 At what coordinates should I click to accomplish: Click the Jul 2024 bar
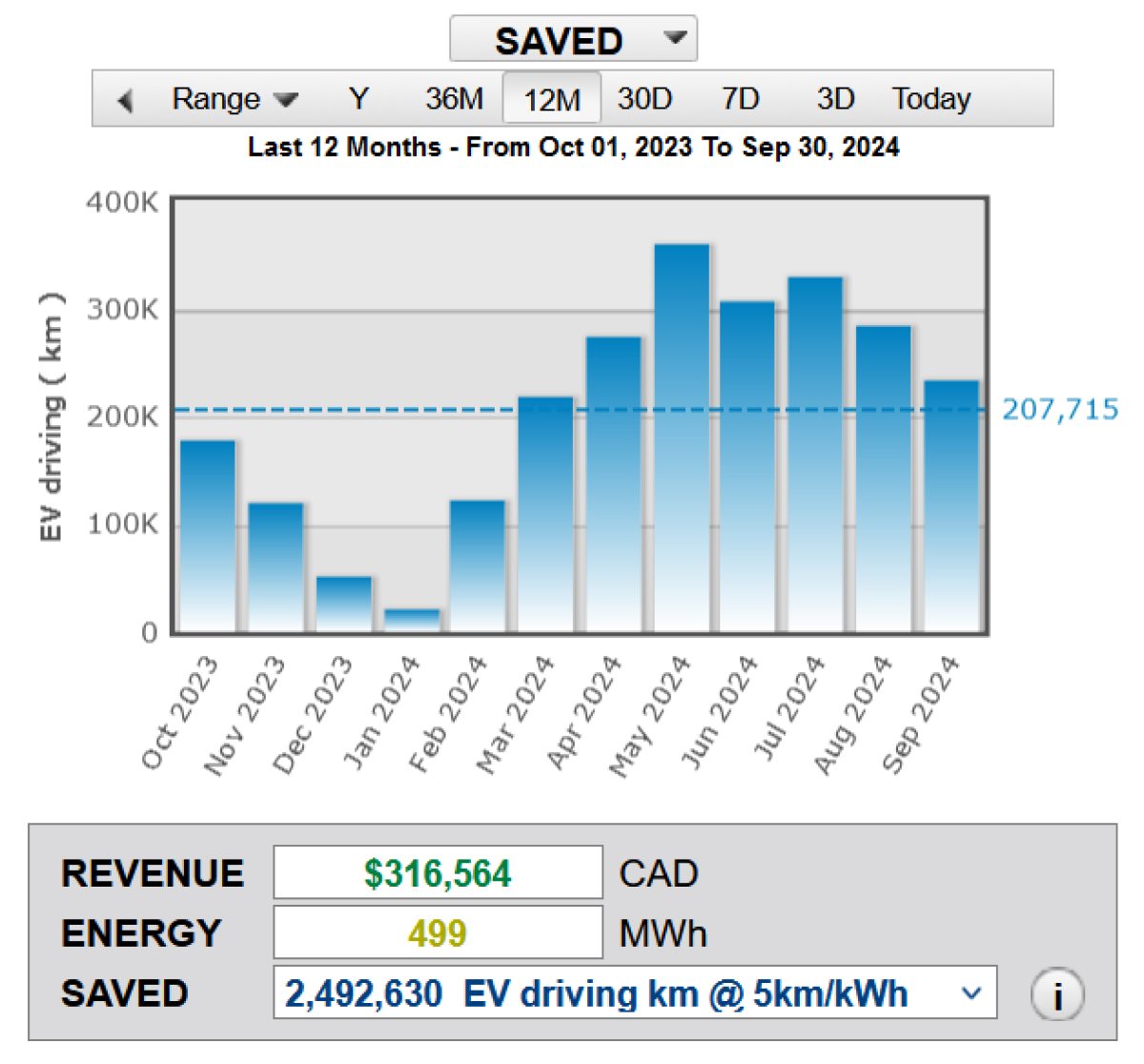pyautogui.click(x=815, y=455)
